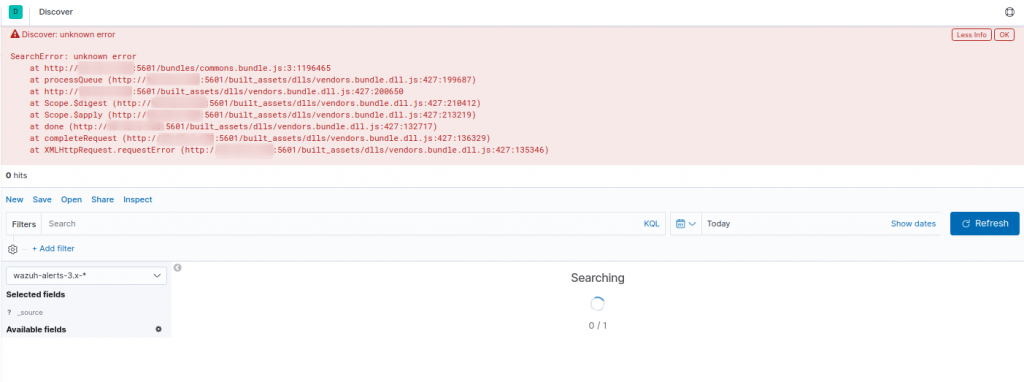Open the help menu globe icon
This screenshot has height=382, width=1024.
pos(1010,12)
